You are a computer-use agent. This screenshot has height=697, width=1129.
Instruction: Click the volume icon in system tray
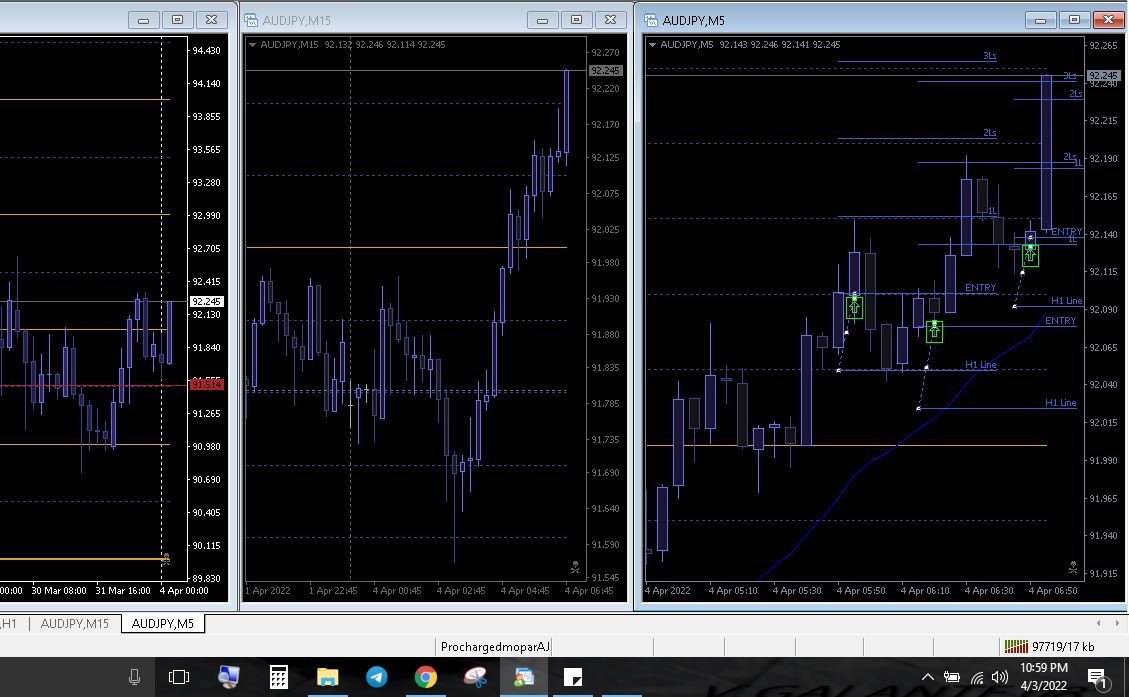999,678
